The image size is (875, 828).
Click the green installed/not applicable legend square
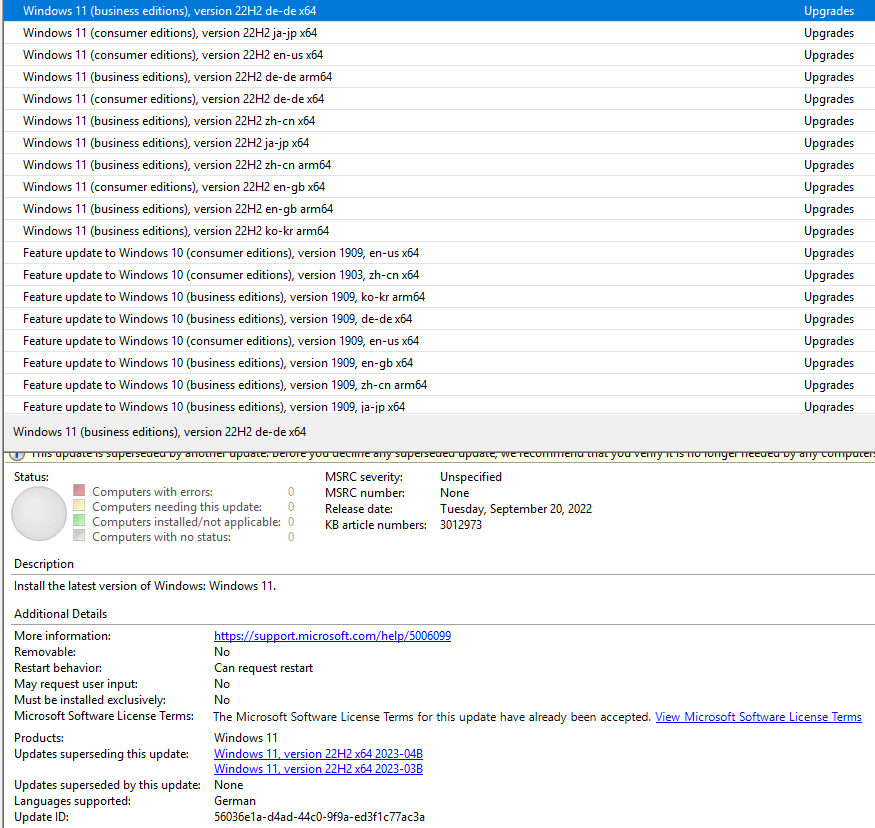point(79,521)
